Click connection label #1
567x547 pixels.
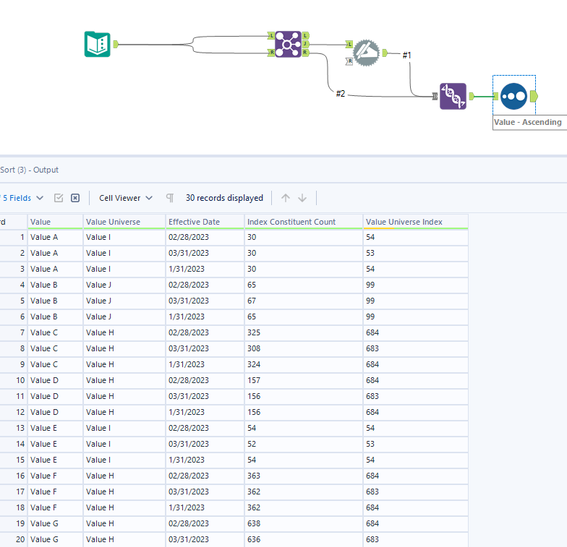click(407, 55)
